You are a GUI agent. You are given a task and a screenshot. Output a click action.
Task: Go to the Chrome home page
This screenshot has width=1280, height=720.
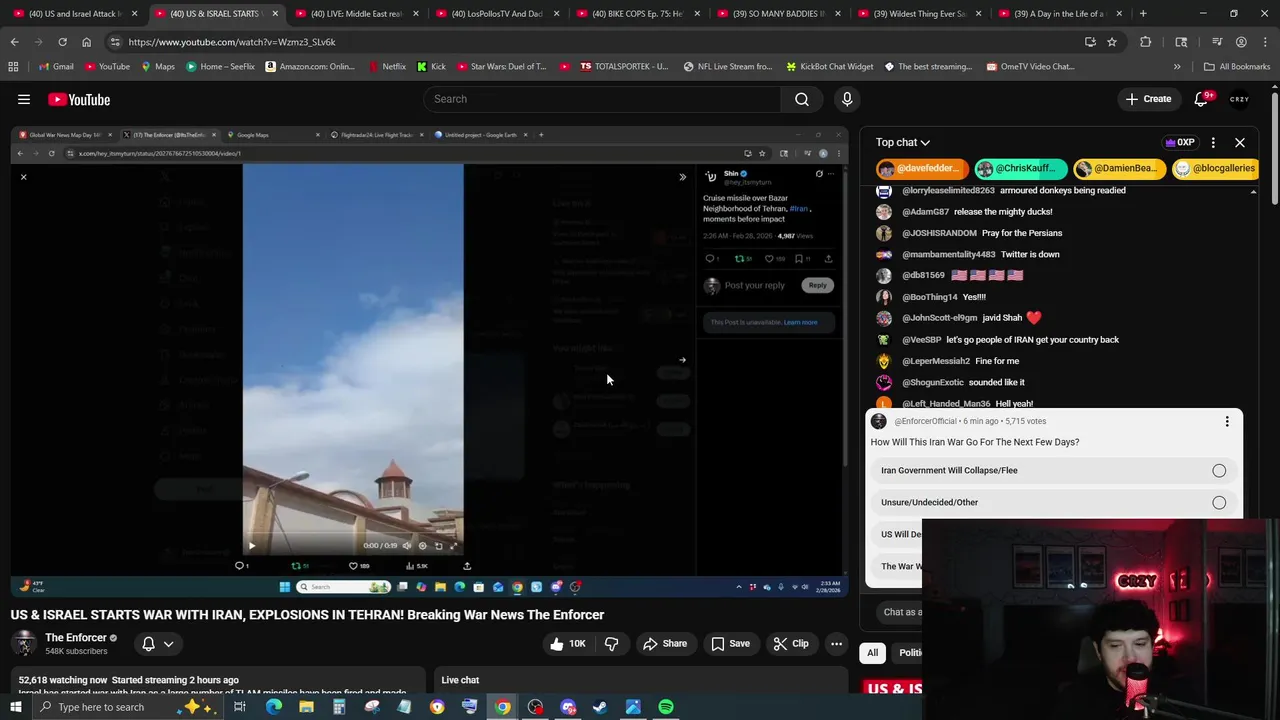click(86, 42)
